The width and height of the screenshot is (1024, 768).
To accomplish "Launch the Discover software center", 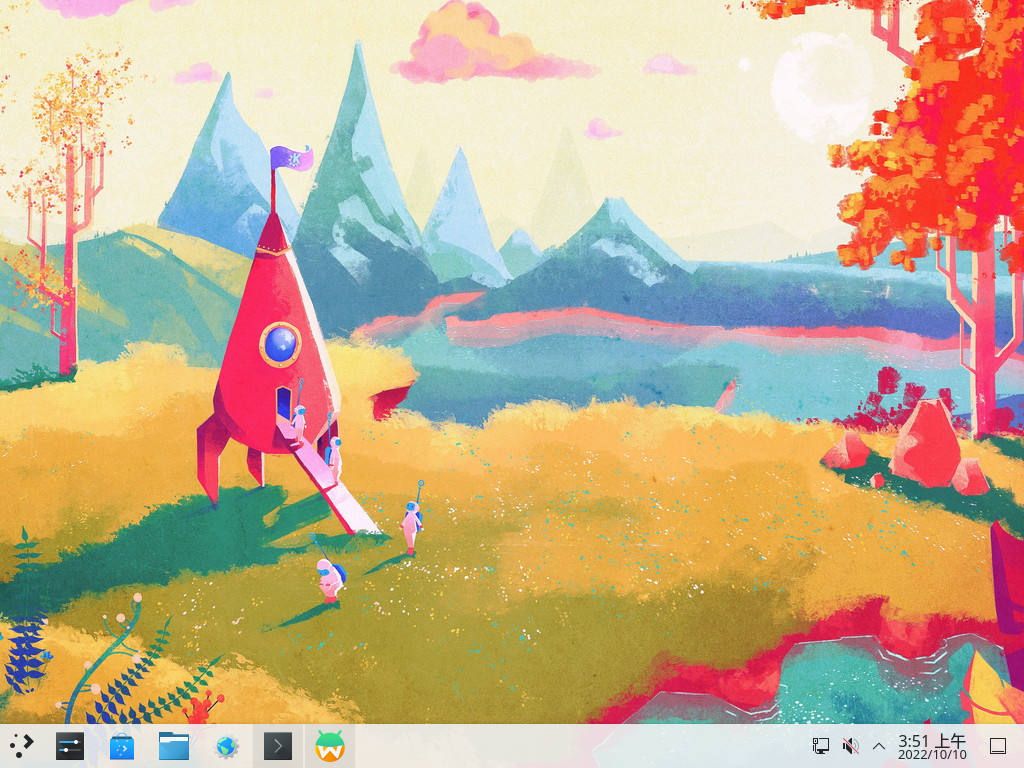I will coord(122,746).
